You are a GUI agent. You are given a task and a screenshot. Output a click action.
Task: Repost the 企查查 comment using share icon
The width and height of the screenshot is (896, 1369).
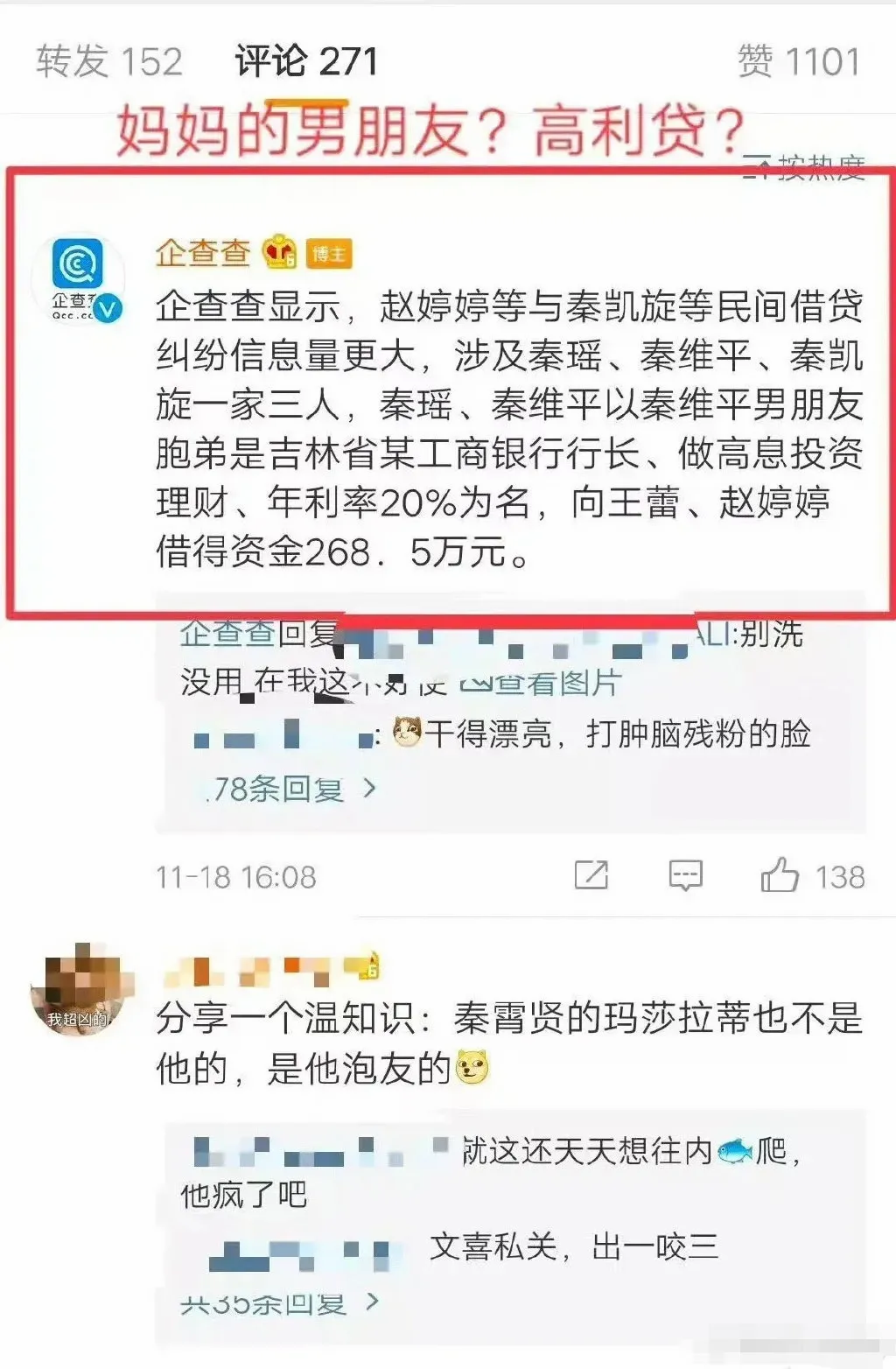[591, 874]
